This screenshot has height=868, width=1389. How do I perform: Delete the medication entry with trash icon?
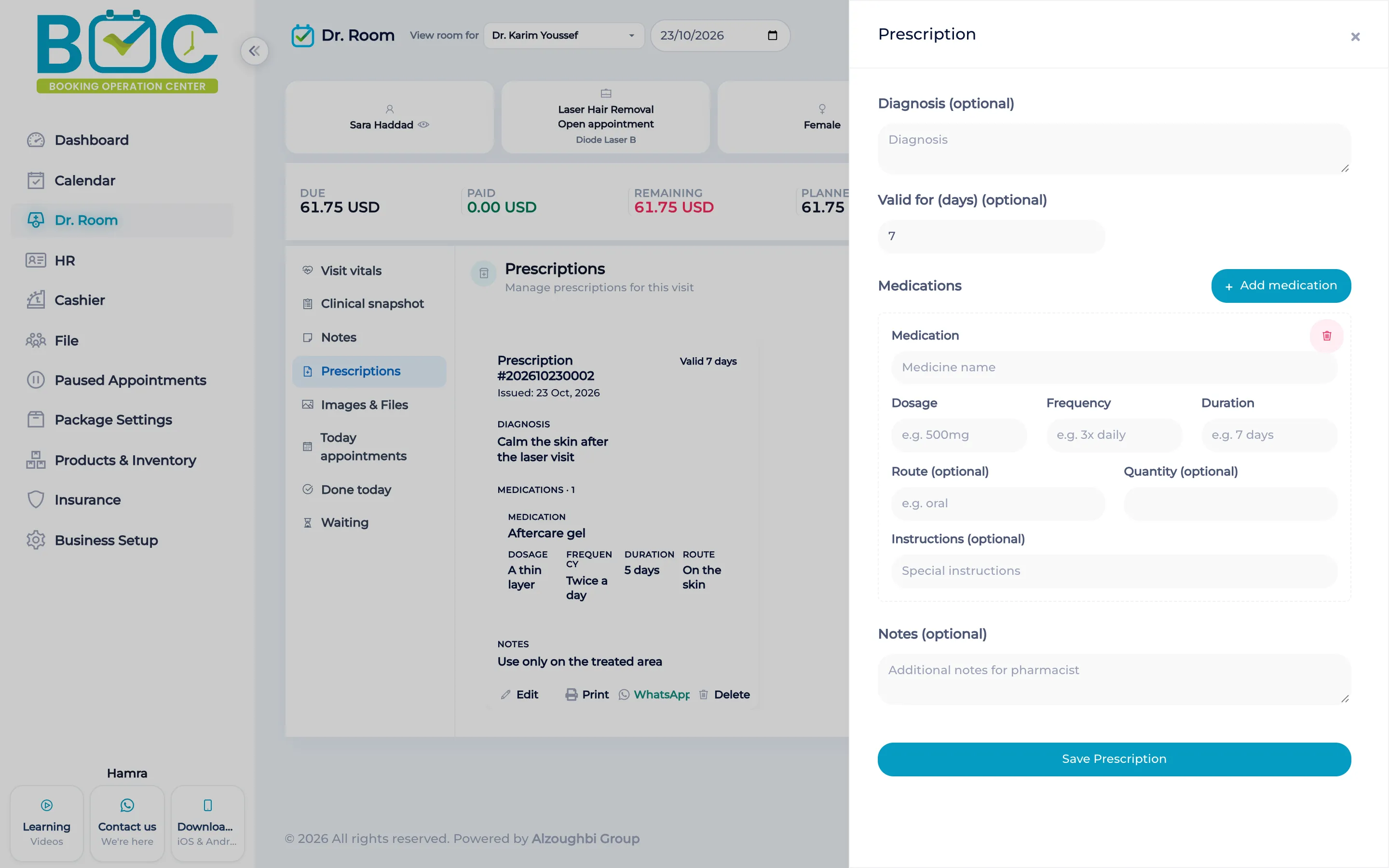(x=1326, y=336)
